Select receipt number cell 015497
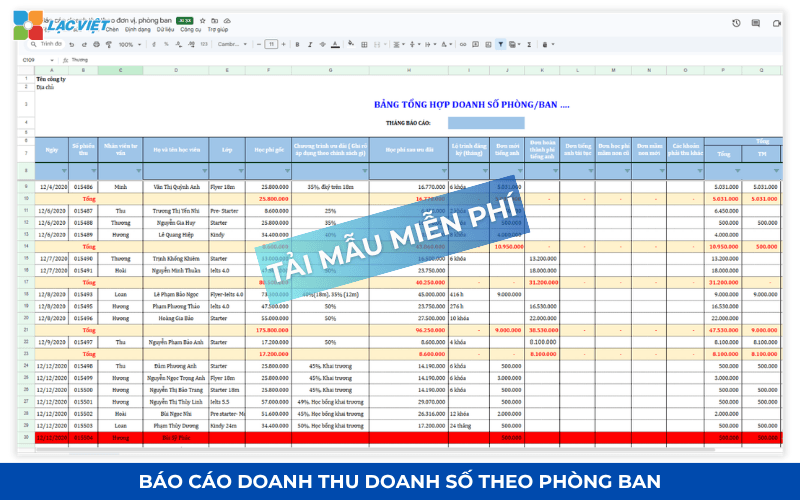The image size is (800, 500). (x=83, y=342)
